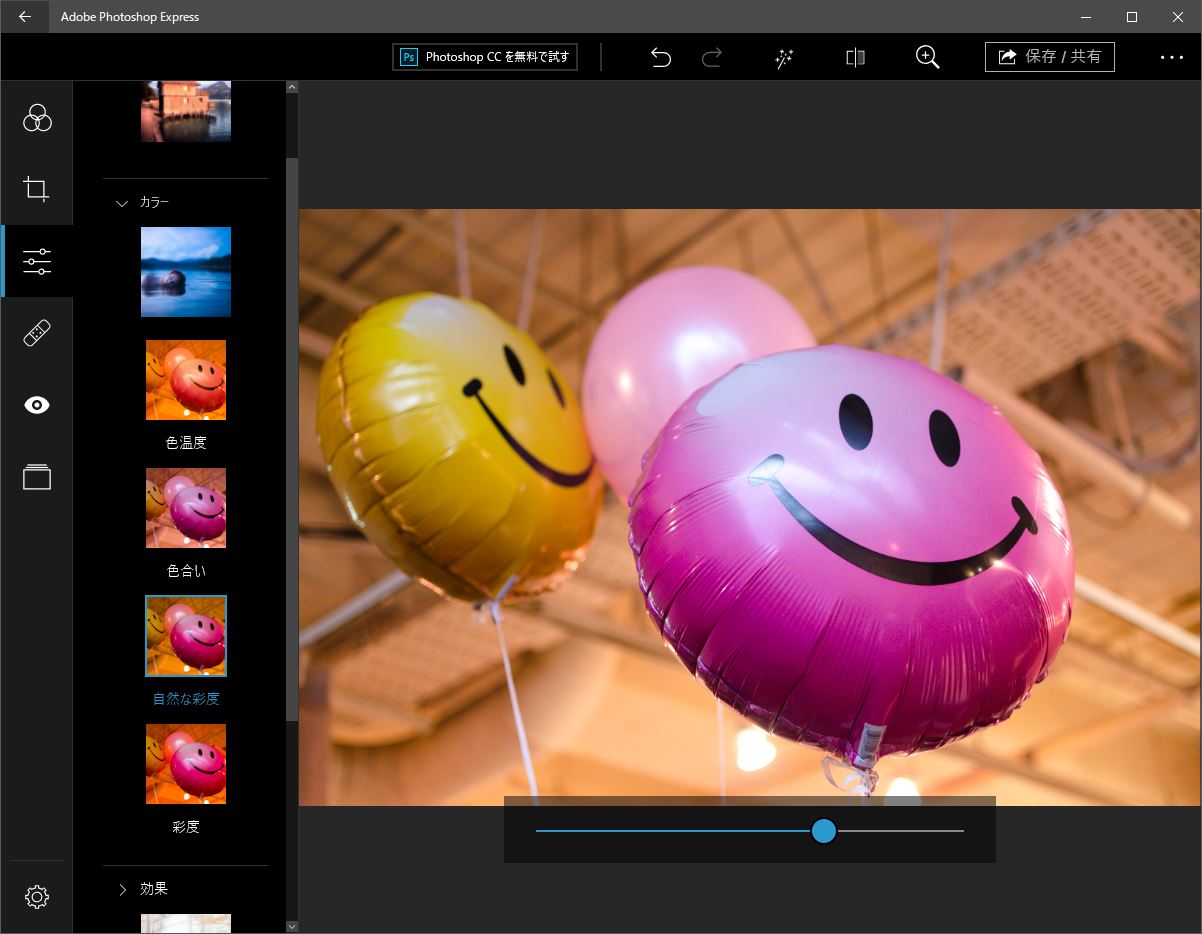Open settings gear in sidebar
The height and width of the screenshot is (934, 1202).
37,897
